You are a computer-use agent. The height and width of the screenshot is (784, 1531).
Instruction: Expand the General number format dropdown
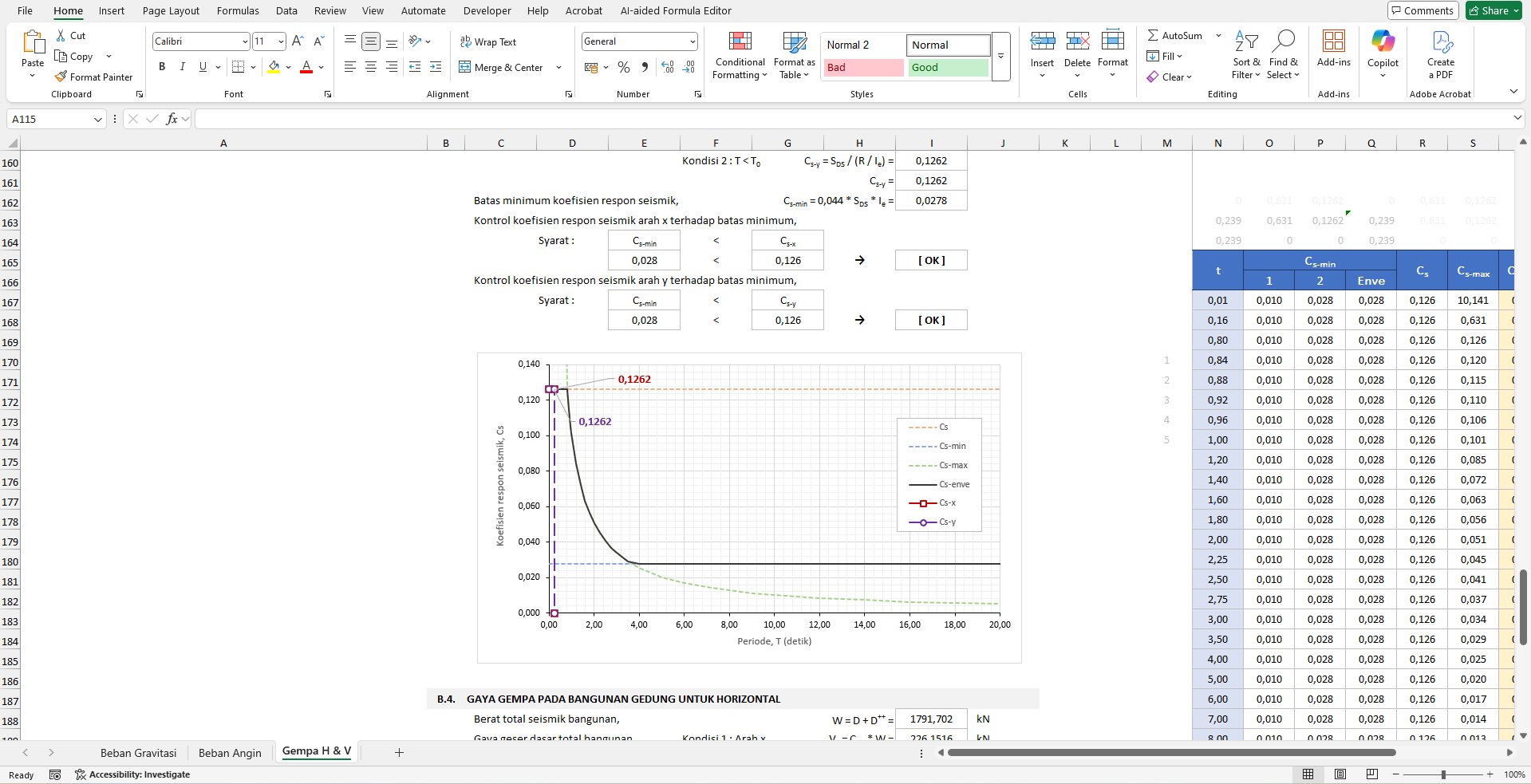(692, 41)
